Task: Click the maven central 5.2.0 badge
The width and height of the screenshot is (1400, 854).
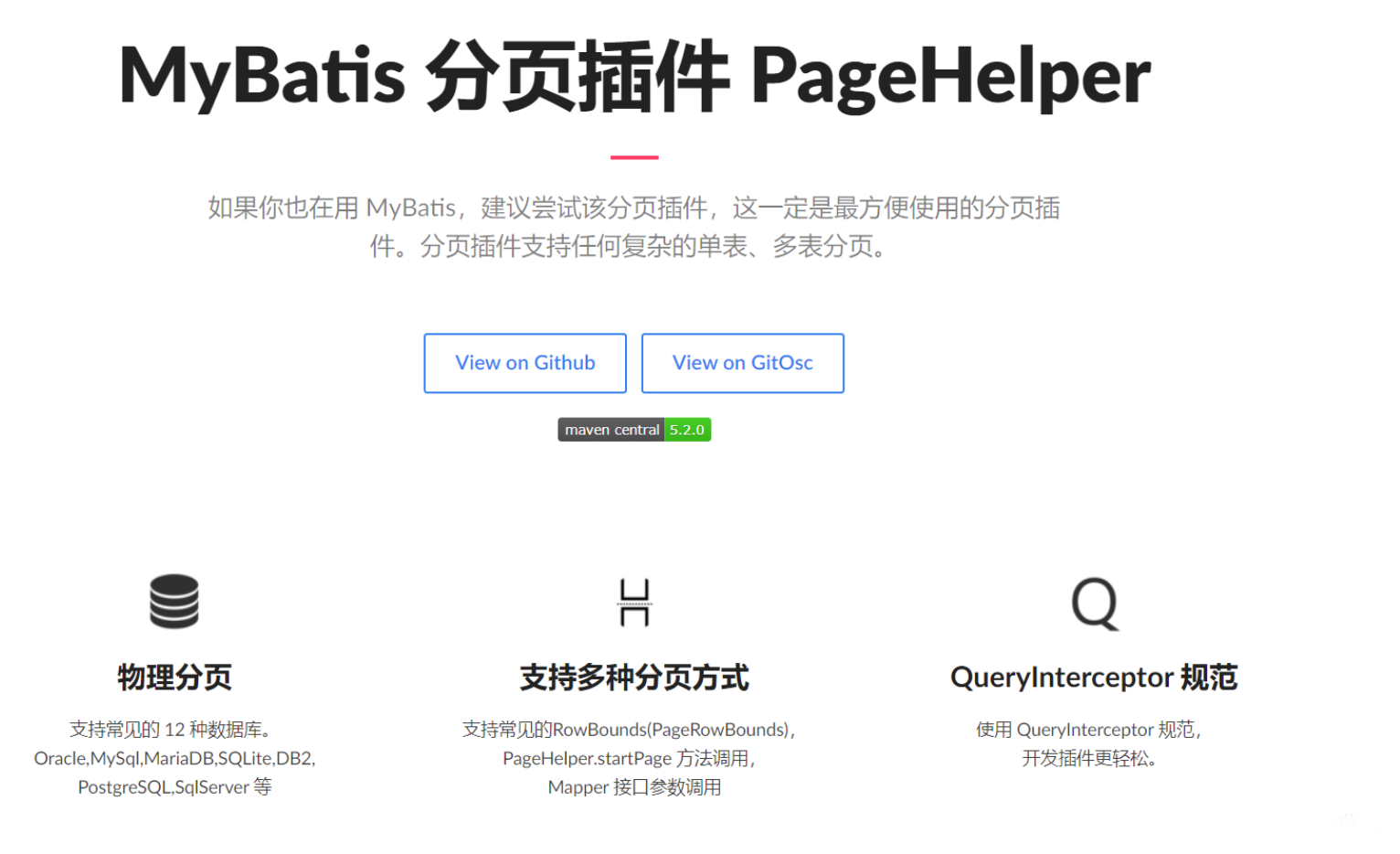Action: (634, 430)
